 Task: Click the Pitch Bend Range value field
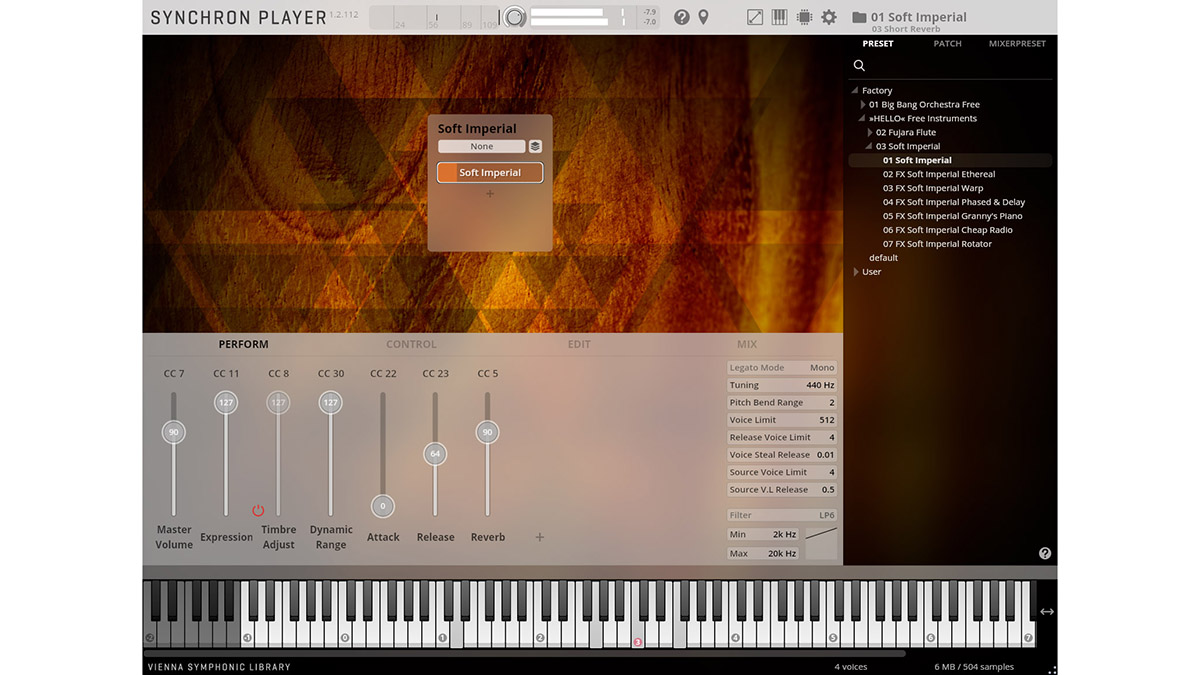[x=782, y=403]
